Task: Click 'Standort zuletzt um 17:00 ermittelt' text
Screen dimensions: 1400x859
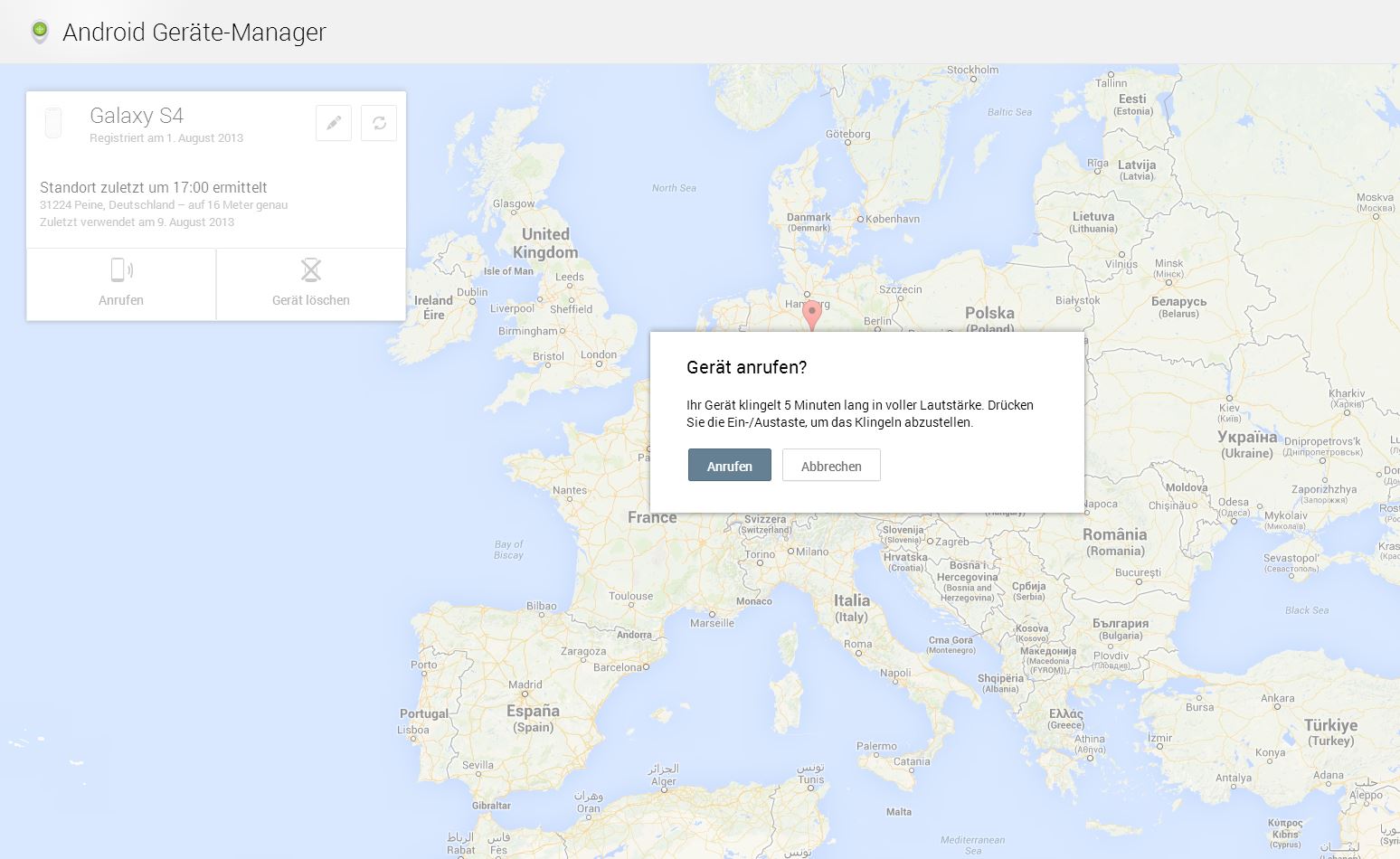Action: pos(154,187)
